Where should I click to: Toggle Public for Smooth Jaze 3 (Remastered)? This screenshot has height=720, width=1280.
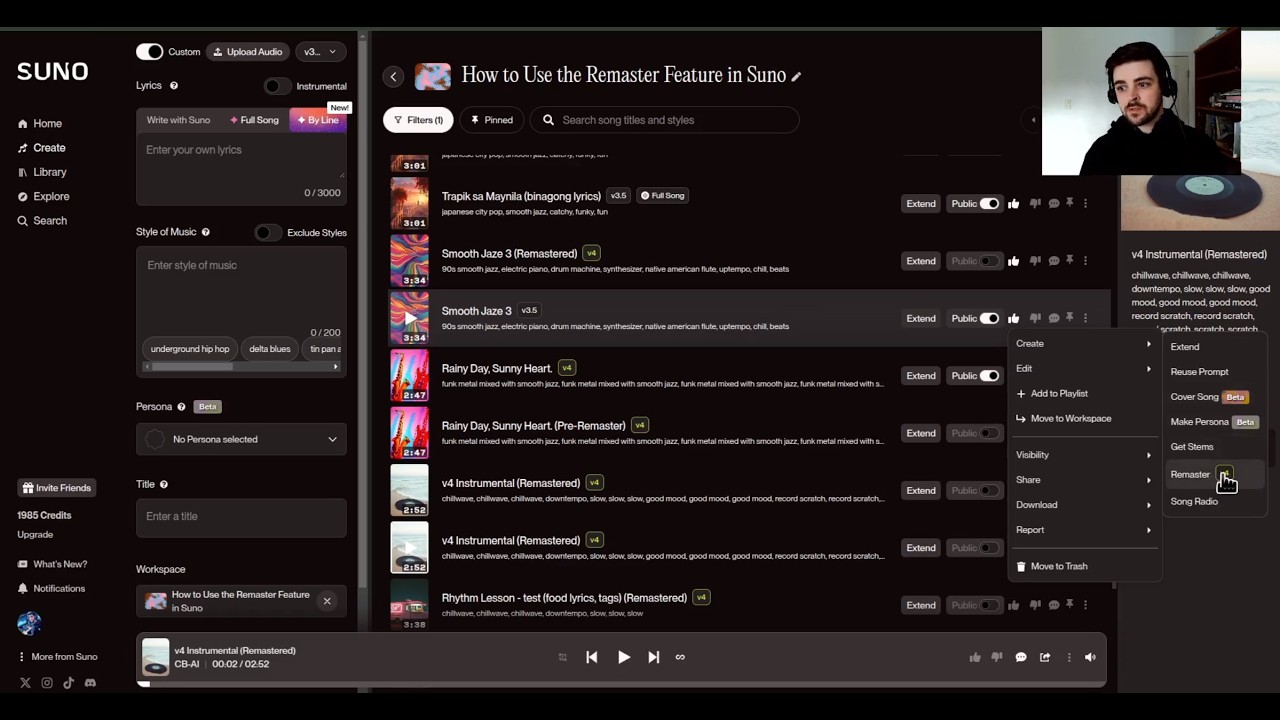[x=989, y=261]
